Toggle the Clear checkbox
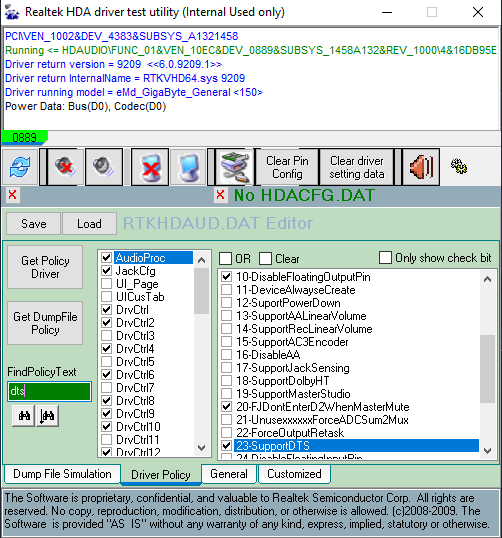 coord(265,258)
